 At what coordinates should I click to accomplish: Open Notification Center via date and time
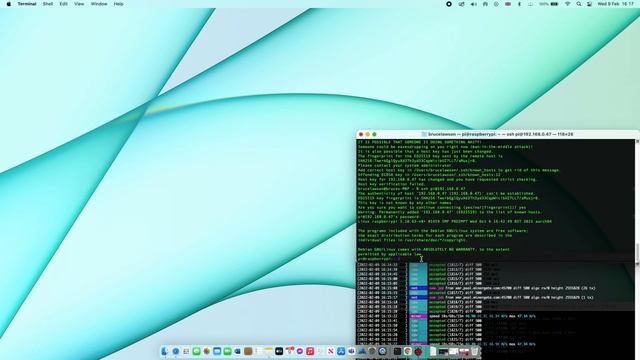(x=616, y=4)
